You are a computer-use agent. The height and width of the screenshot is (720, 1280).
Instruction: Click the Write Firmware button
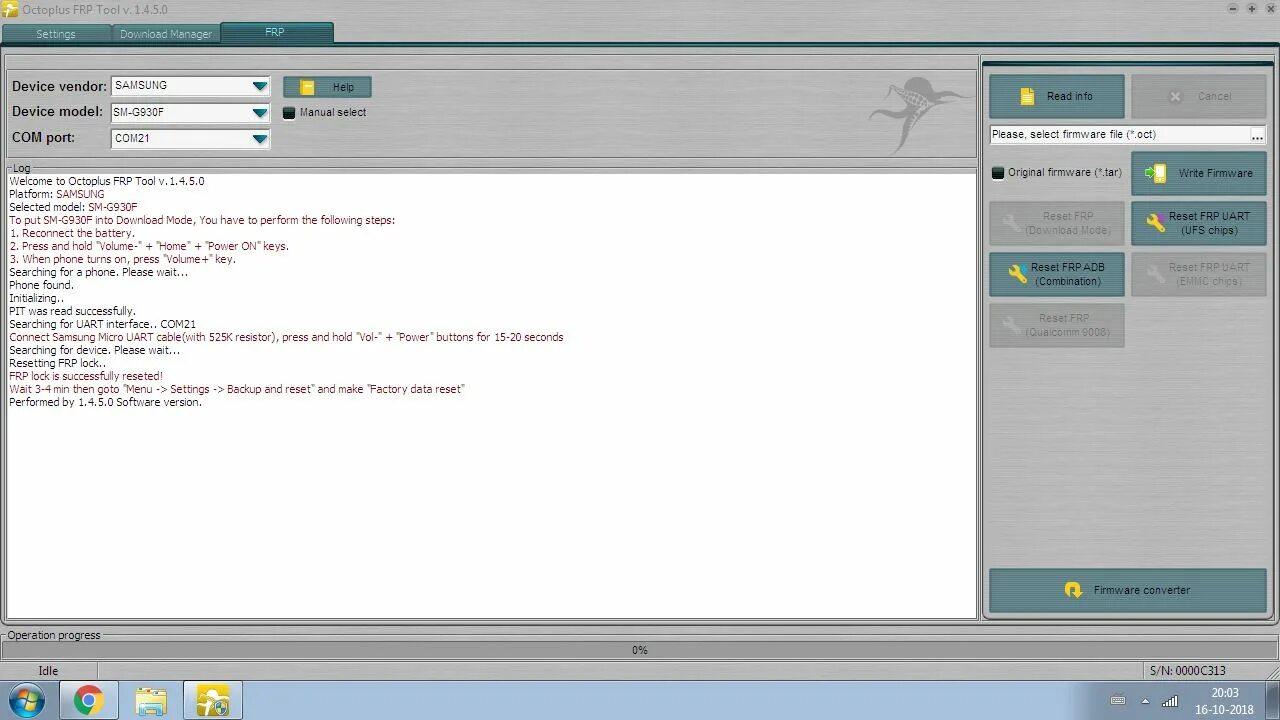tap(1199, 173)
